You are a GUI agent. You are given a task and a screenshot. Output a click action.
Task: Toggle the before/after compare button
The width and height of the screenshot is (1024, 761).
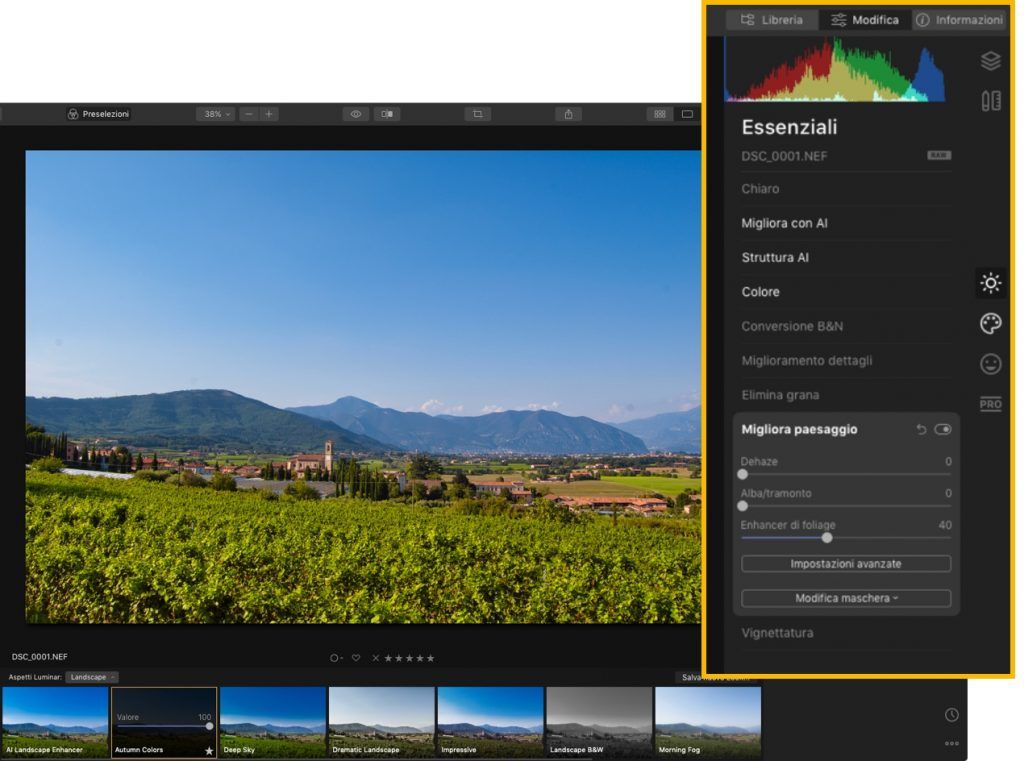click(x=387, y=114)
